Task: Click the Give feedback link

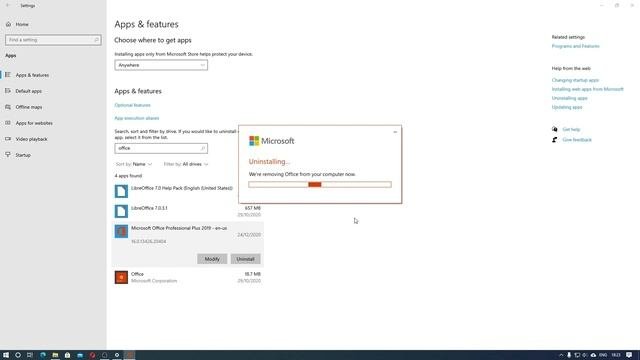Action: click(577, 140)
